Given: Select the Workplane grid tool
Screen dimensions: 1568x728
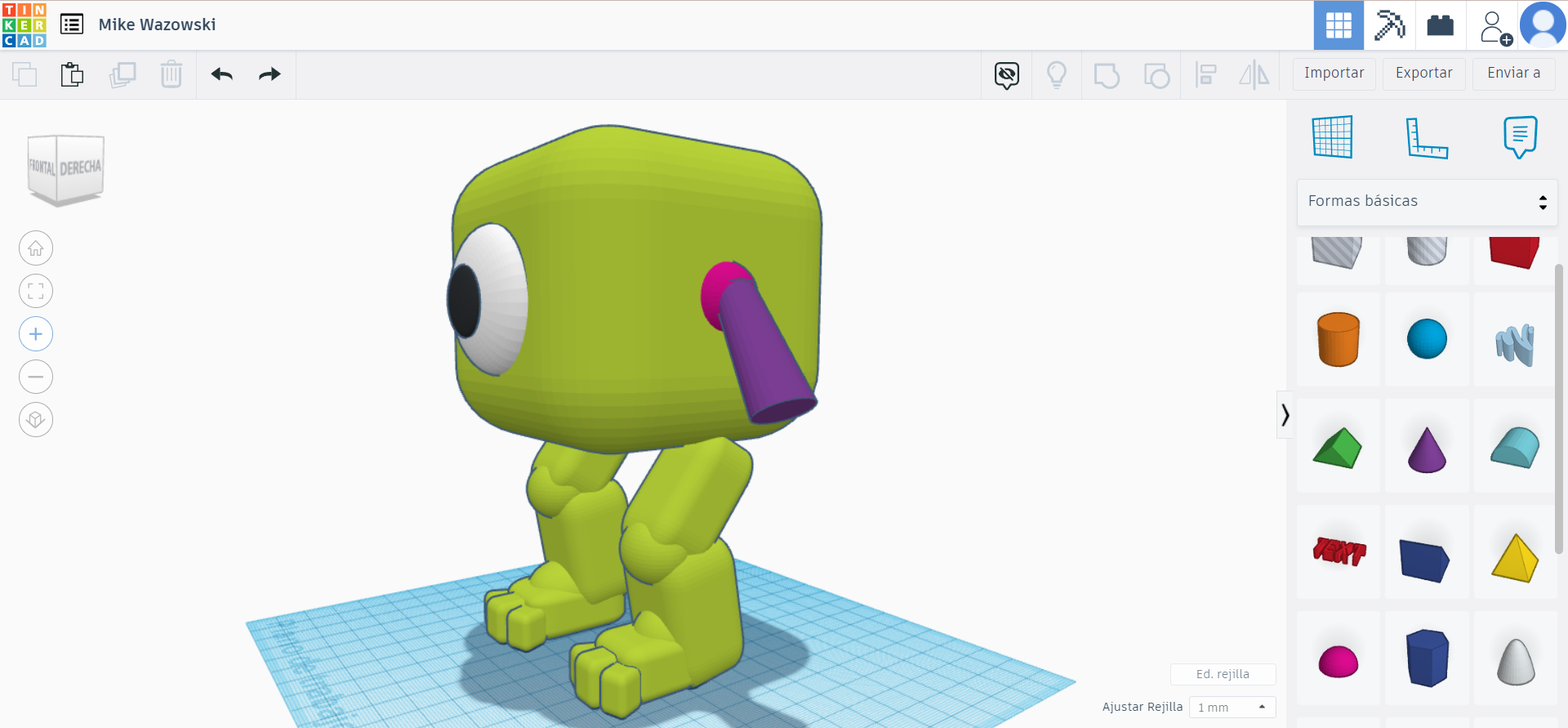Looking at the screenshot, I should (x=1333, y=136).
